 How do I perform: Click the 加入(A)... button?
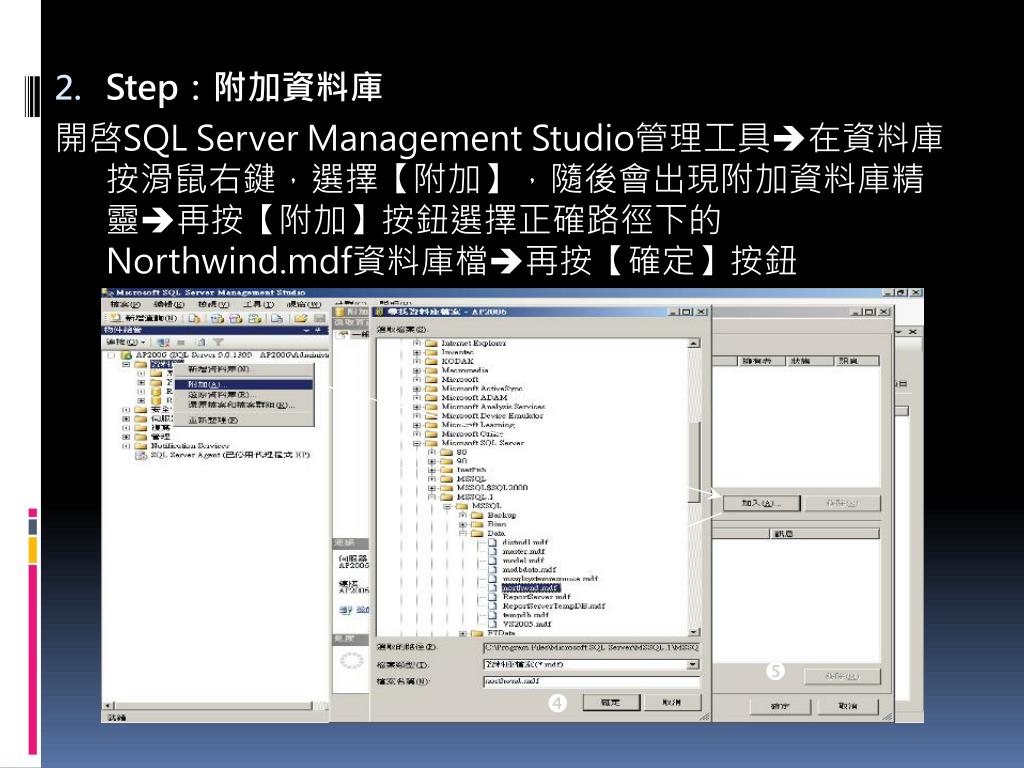click(761, 503)
